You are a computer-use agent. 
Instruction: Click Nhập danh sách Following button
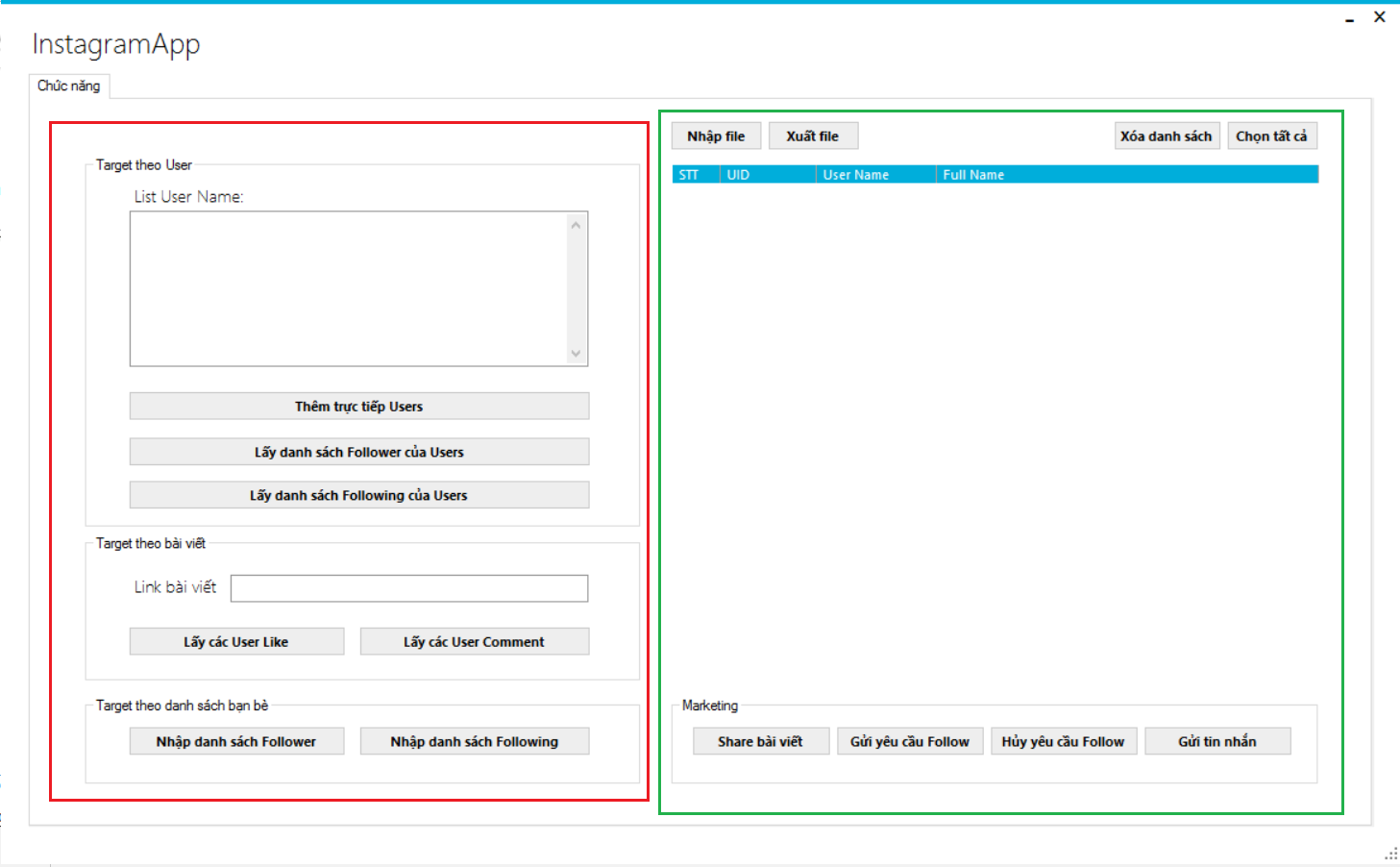pyautogui.click(x=475, y=741)
